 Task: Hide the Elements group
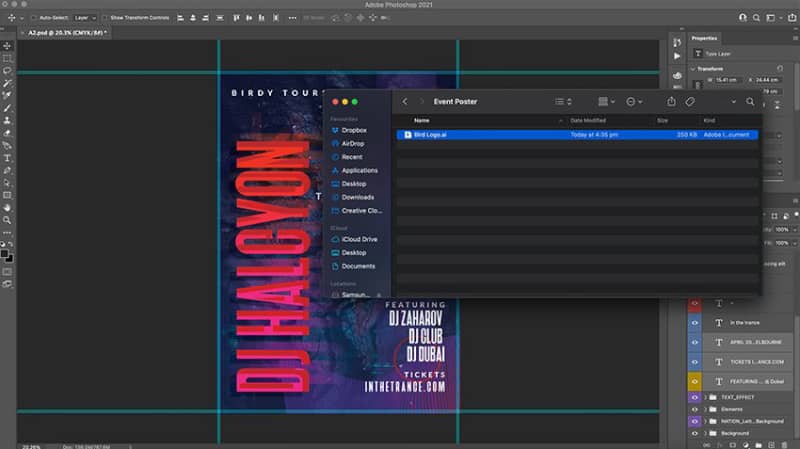point(694,409)
